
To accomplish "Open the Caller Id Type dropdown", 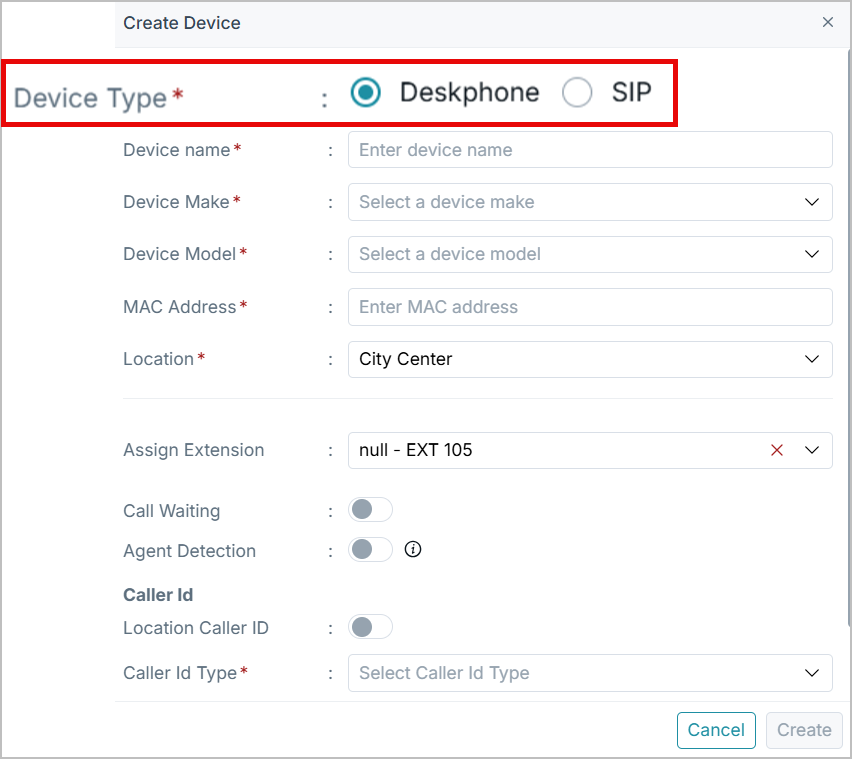I will 590,673.
